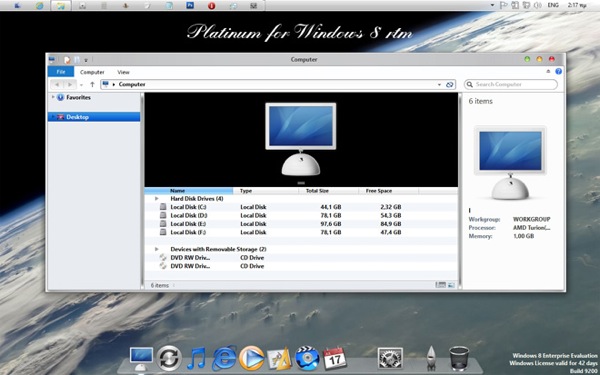Collapse Devices with Removable Storage group

point(157,249)
